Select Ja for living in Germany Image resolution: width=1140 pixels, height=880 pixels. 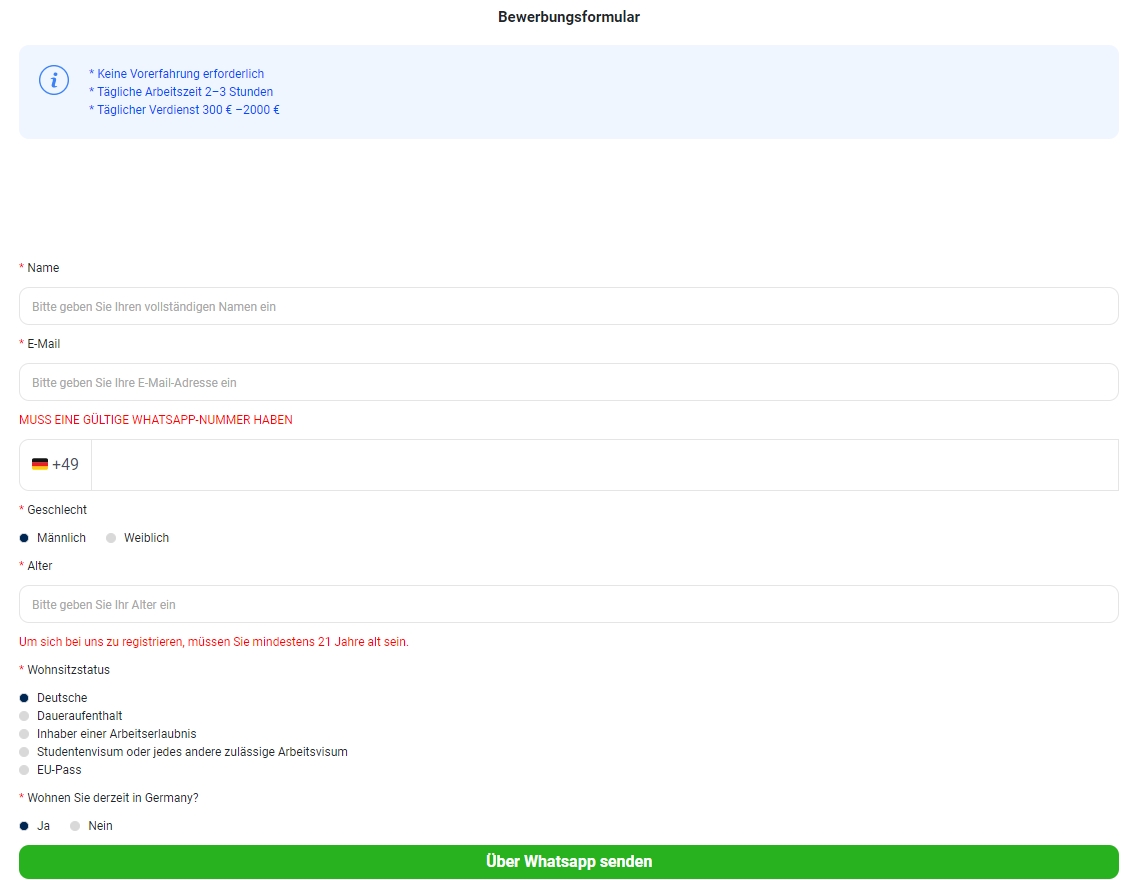click(24, 826)
